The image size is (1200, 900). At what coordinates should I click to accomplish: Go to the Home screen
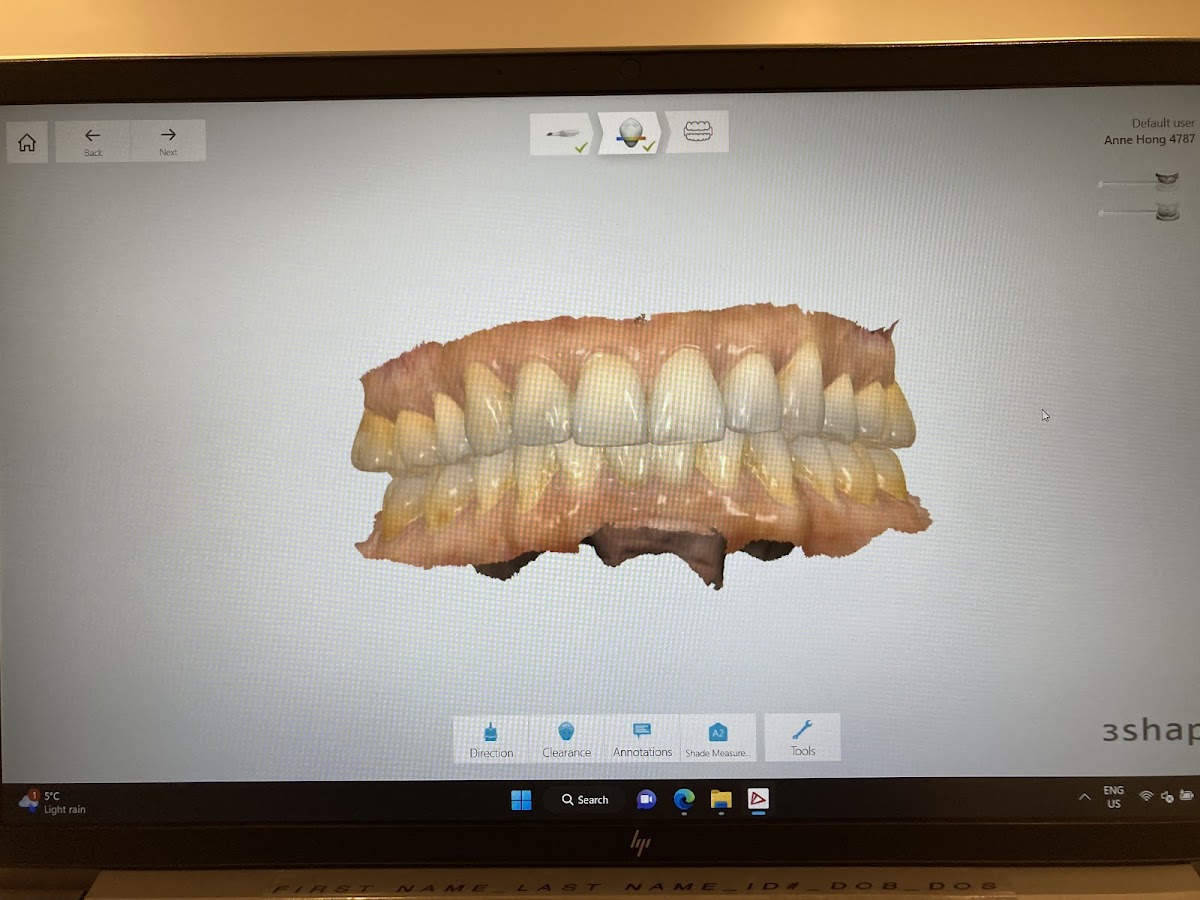pos(27,142)
